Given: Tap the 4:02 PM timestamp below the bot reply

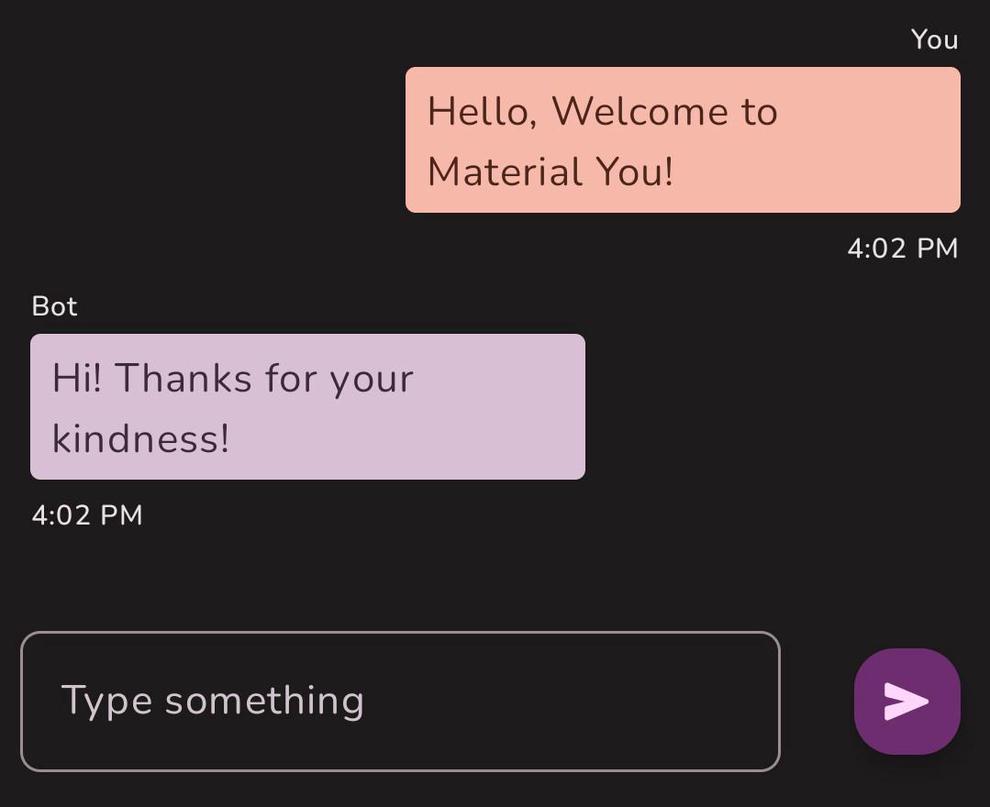Looking at the screenshot, I should [87, 515].
